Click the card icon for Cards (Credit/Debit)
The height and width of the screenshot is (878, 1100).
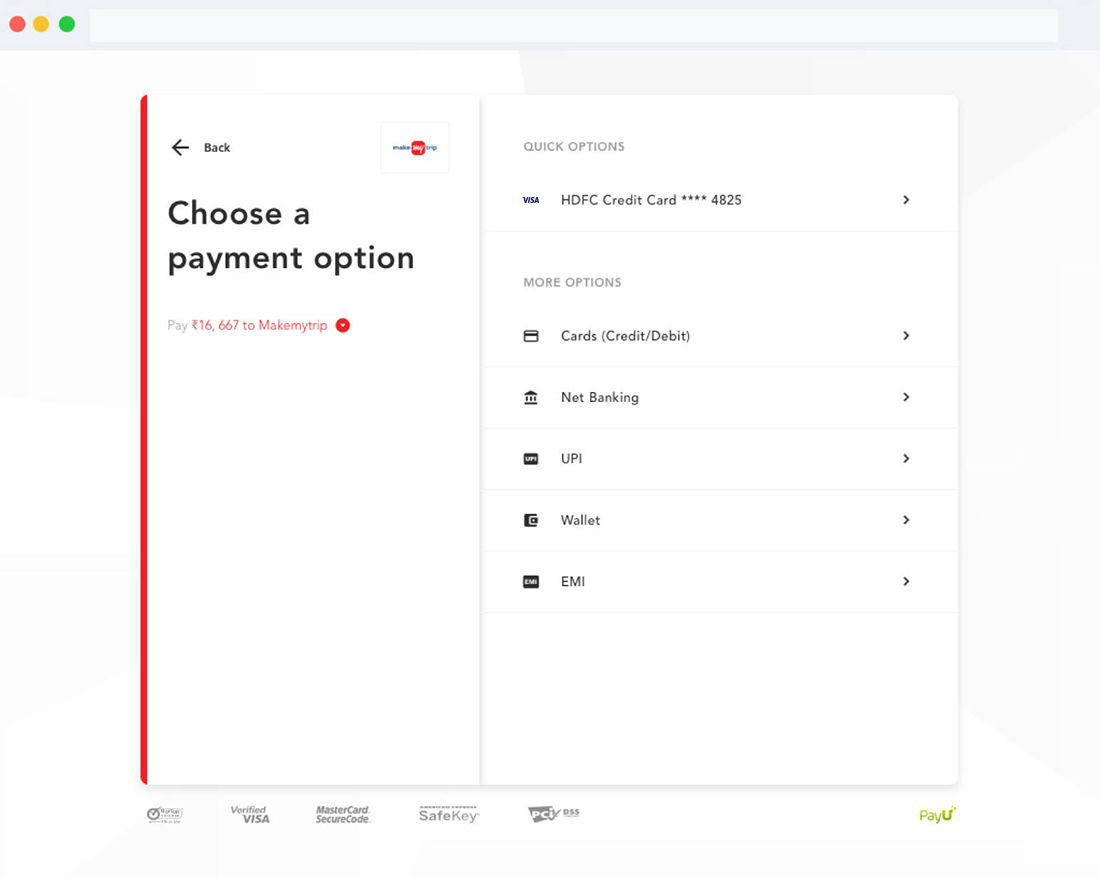[531, 336]
